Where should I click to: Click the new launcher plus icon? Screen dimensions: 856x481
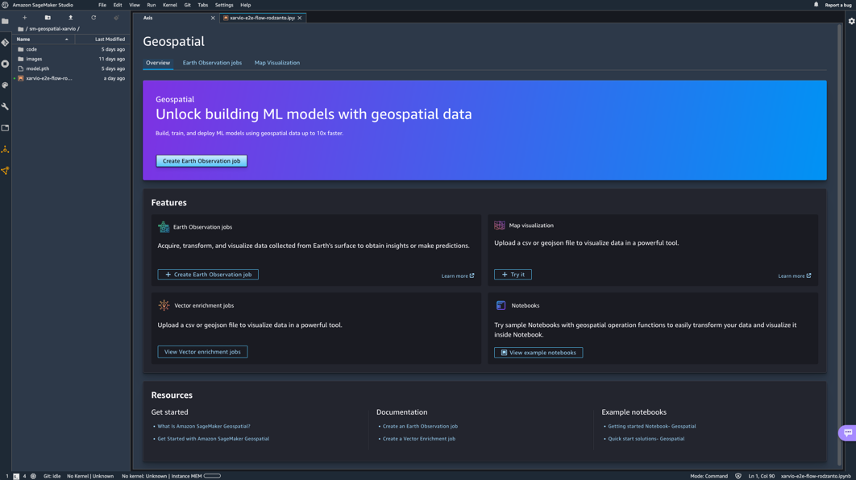click(25, 18)
